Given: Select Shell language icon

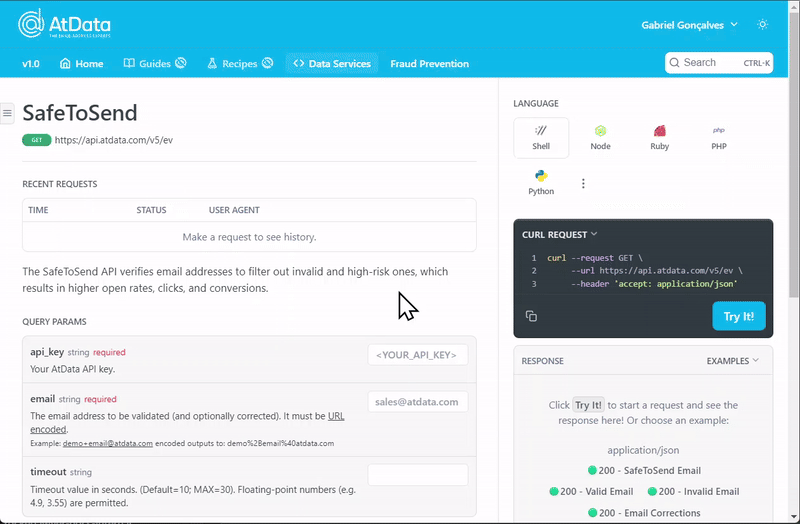Looking at the screenshot, I should 541,137.
